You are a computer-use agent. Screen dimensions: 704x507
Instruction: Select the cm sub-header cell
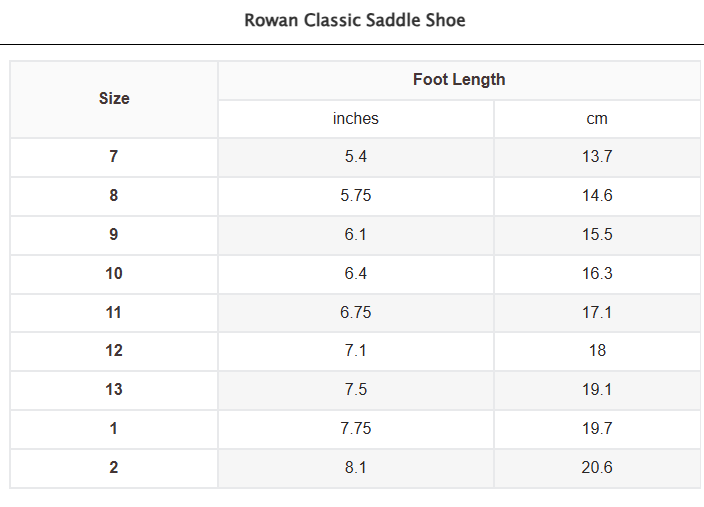coord(597,119)
